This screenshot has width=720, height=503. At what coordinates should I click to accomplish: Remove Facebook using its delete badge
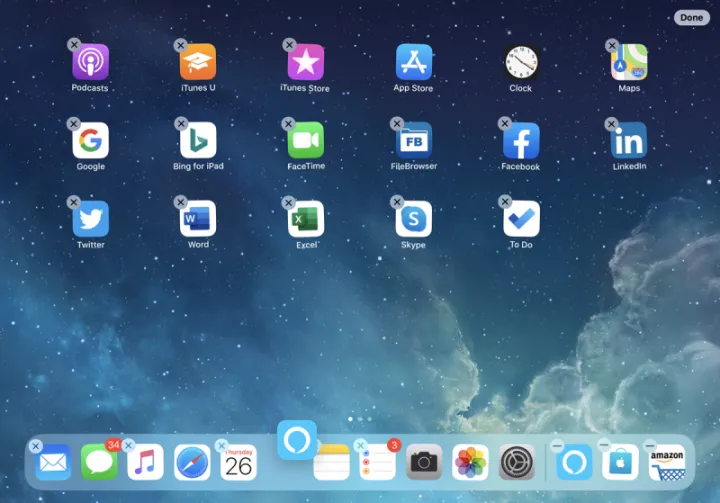click(x=504, y=124)
